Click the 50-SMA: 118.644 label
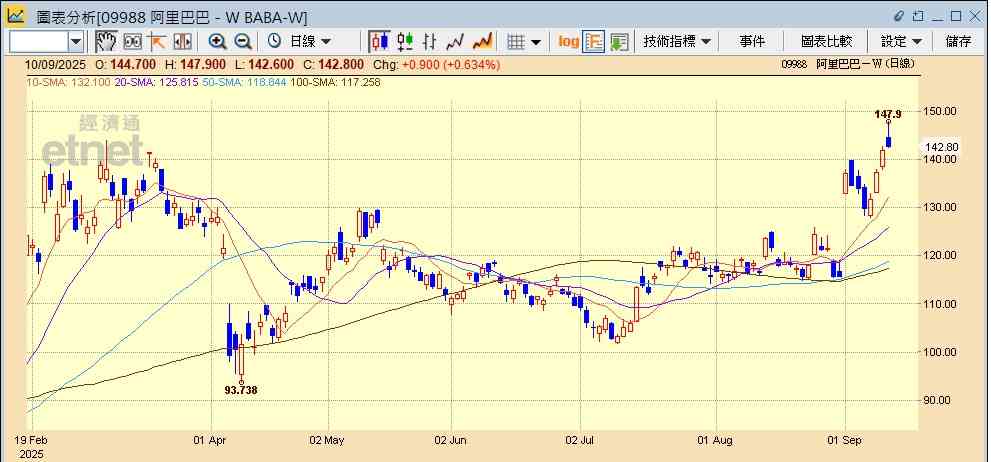 pos(244,82)
